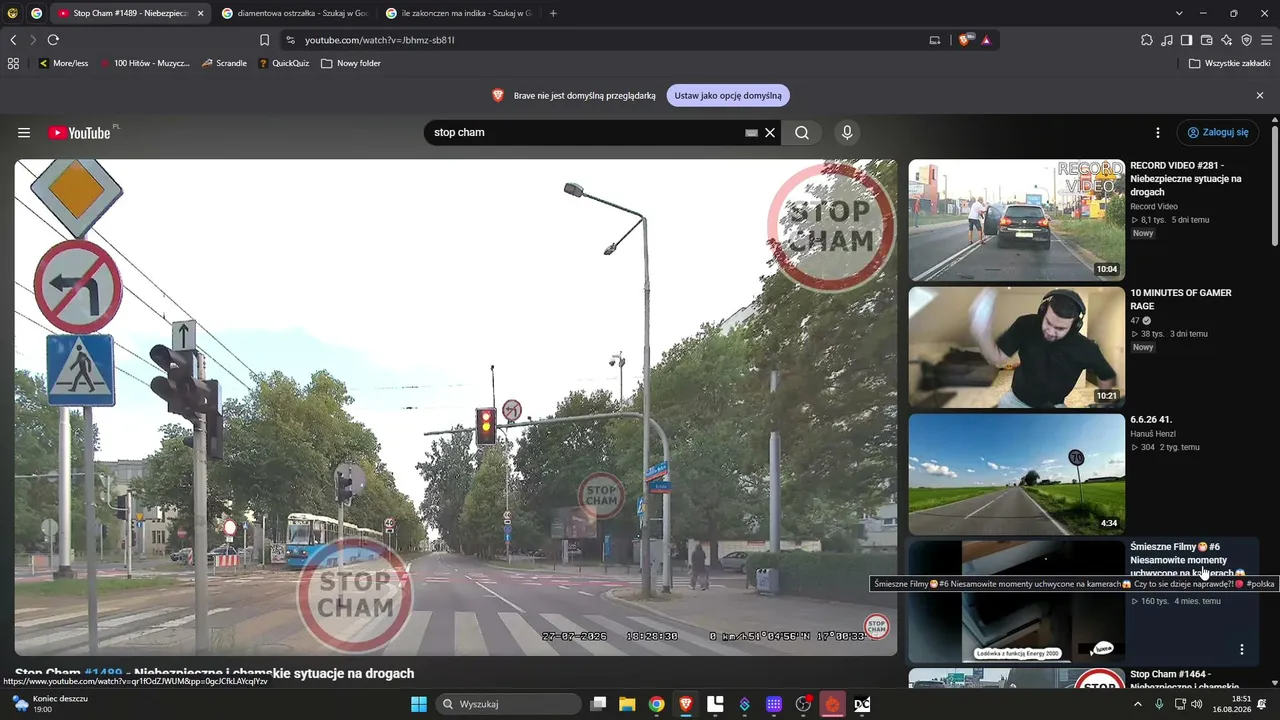The image size is (1280, 720).
Task: Click Ustaw jako opcję domyślną button
Action: (x=728, y=95)
